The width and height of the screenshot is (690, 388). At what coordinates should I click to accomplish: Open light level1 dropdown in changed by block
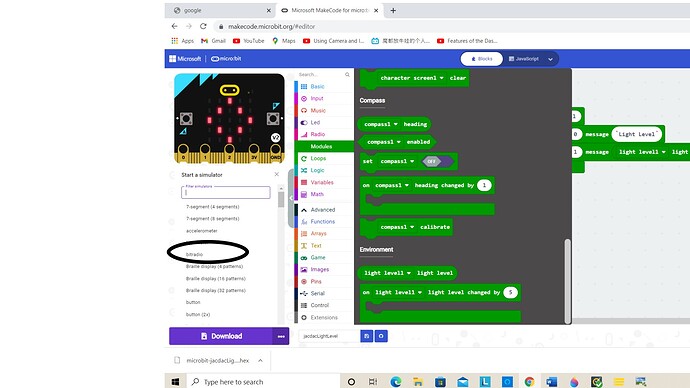(420, 292)
